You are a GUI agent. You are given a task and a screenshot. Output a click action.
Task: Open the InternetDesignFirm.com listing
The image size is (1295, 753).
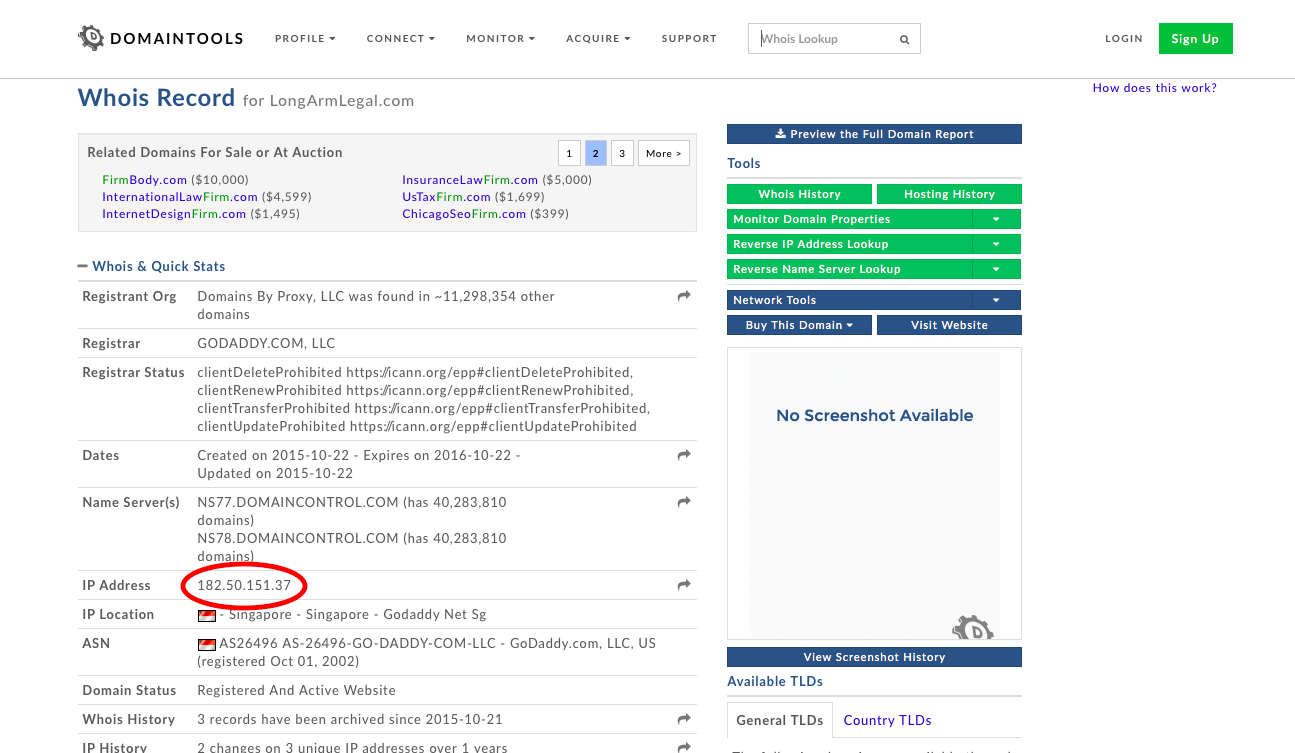(x=174, y=214)
